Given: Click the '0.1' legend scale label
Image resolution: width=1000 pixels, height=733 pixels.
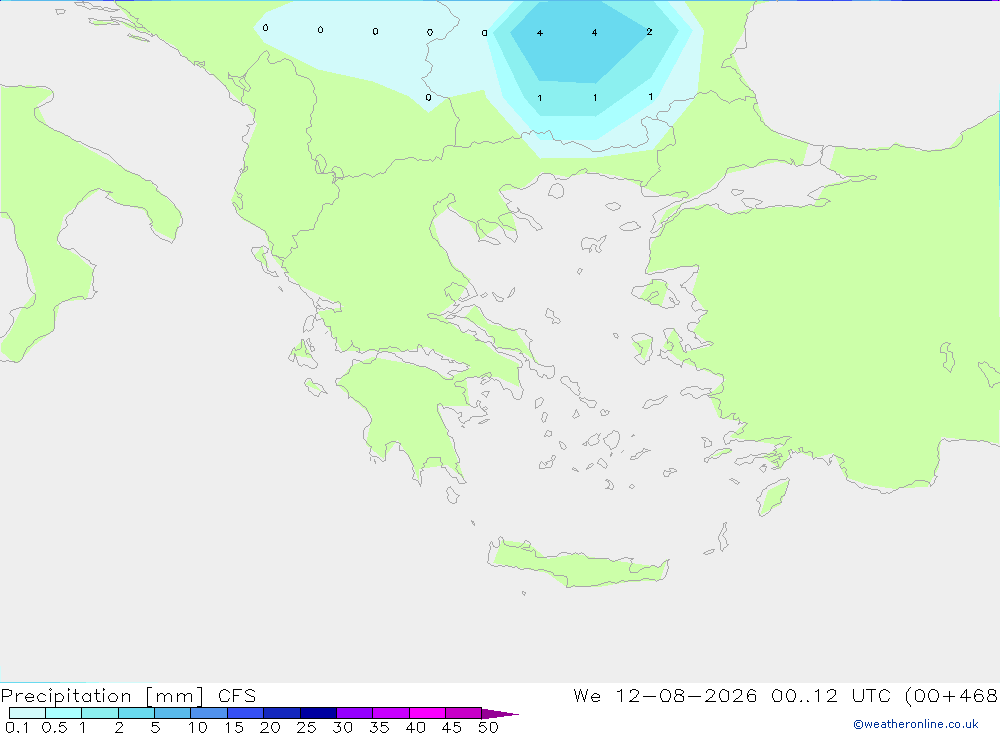Looking at the screenshot, I should point(17,727).
